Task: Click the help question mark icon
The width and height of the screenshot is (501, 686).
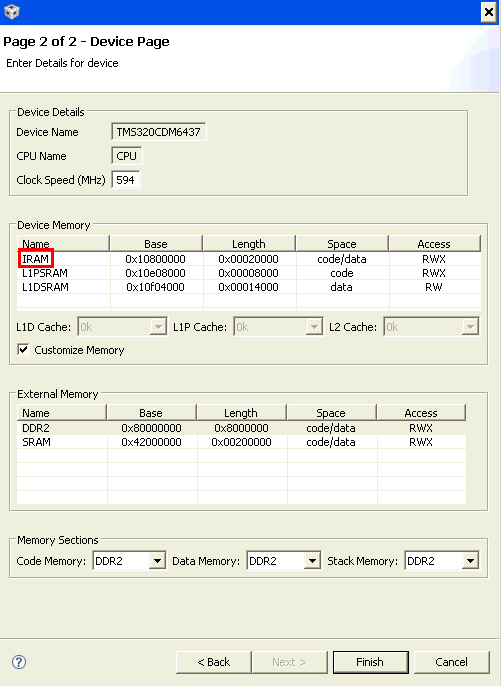Action: pyautogui.click(x=19, y=662)
